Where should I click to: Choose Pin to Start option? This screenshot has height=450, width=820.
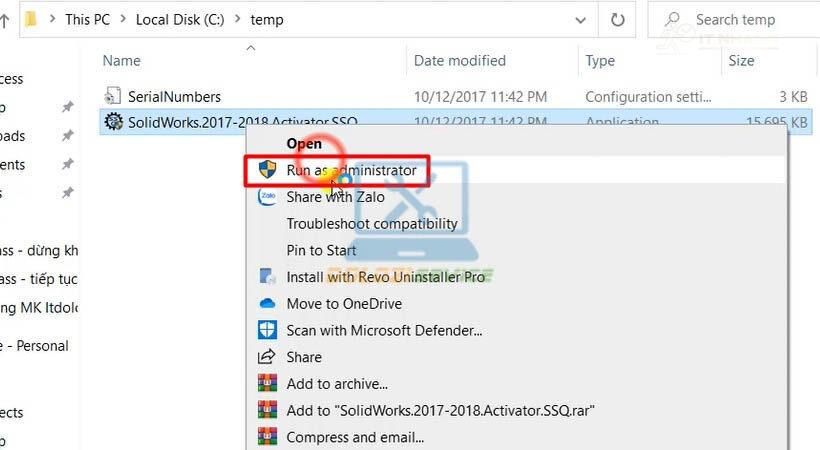tap(321, 250)
